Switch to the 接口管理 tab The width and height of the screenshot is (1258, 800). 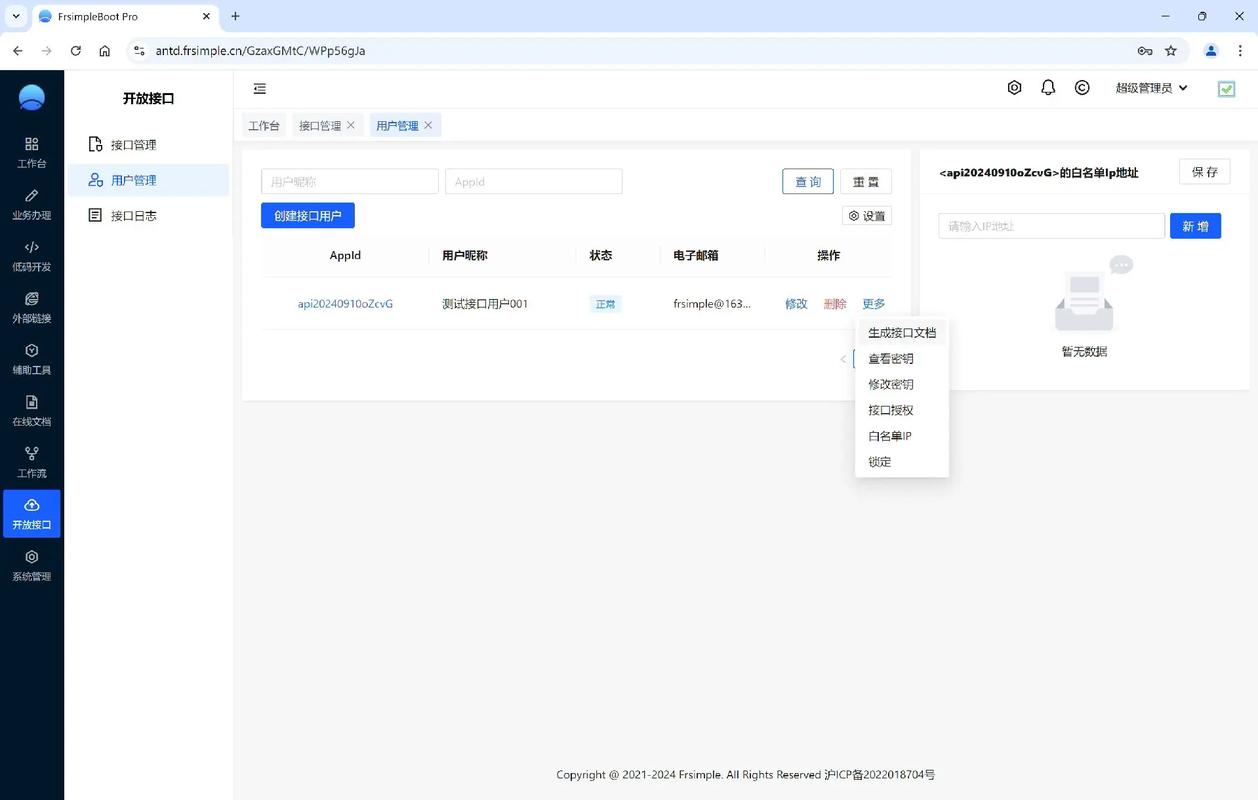coord(321,125)
